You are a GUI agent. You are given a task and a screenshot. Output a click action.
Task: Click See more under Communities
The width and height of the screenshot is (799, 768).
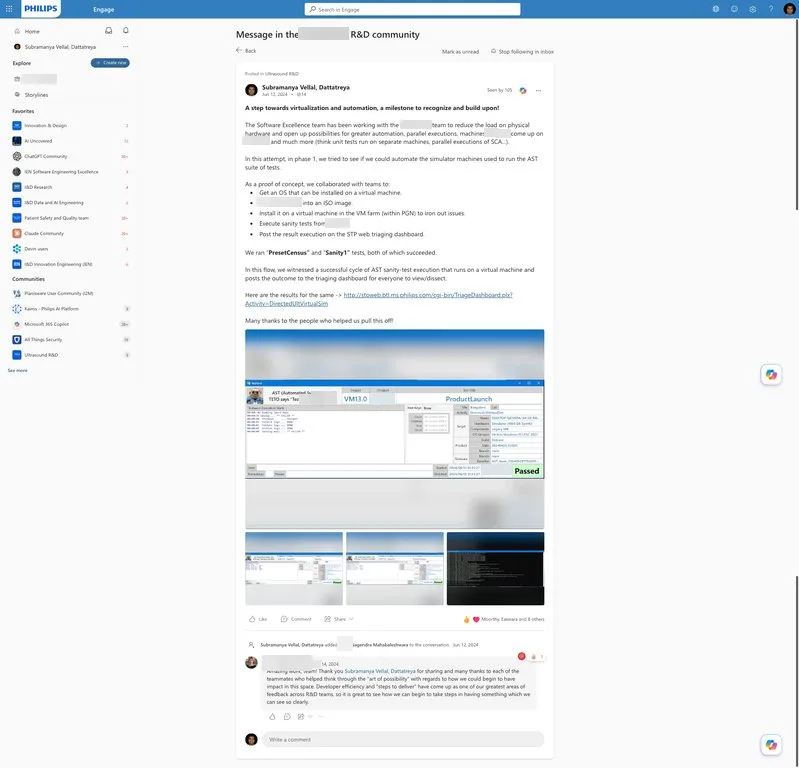click(x=18, y=370)
